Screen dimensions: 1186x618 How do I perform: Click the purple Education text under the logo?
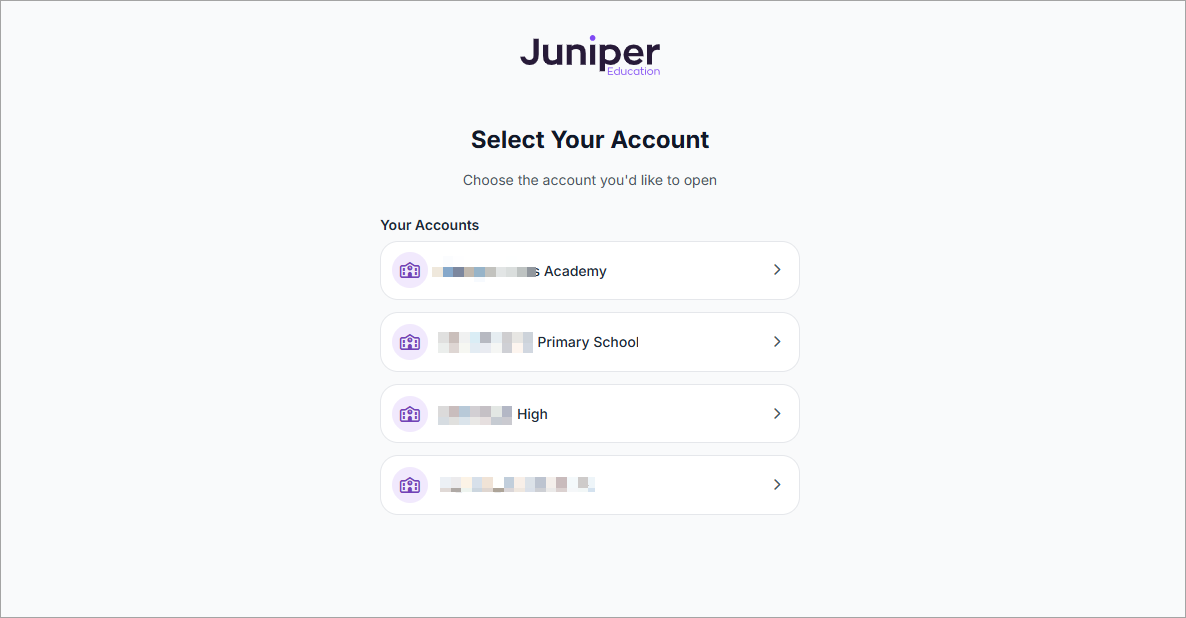point(633,71)
